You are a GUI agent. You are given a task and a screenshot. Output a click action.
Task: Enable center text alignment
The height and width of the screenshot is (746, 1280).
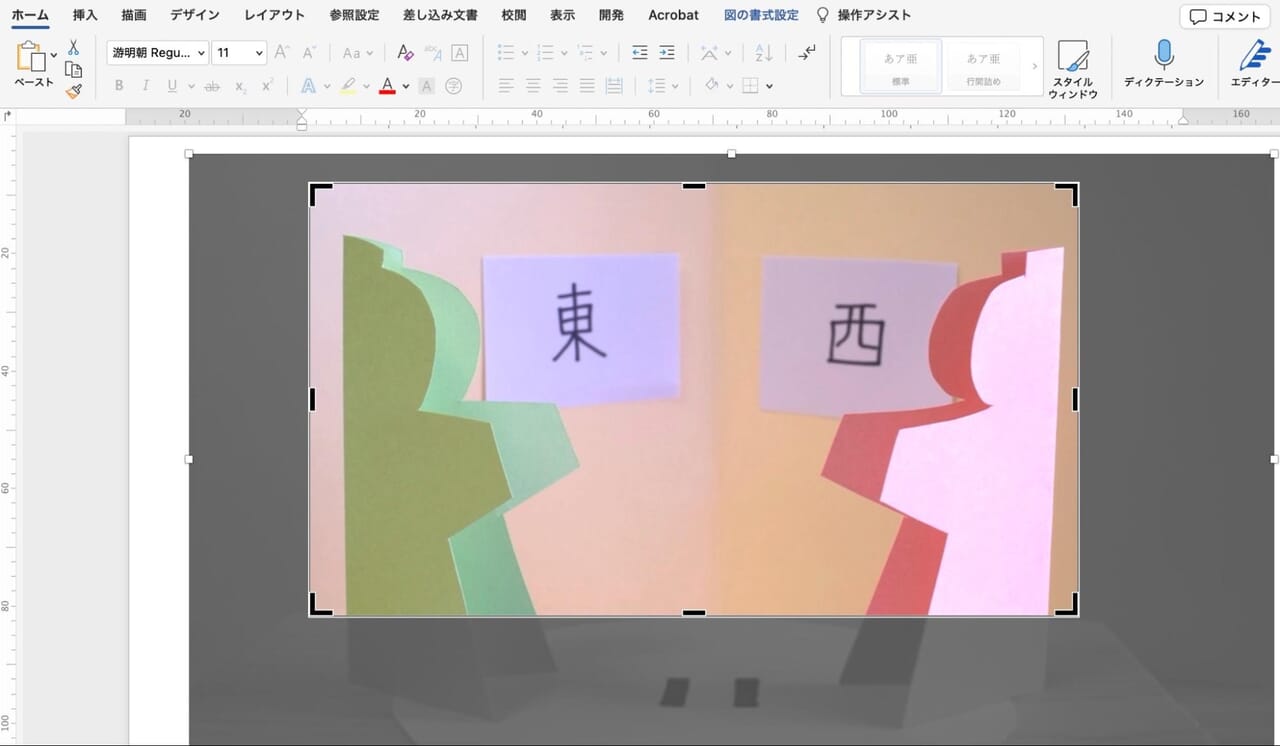tap(533, 85)
